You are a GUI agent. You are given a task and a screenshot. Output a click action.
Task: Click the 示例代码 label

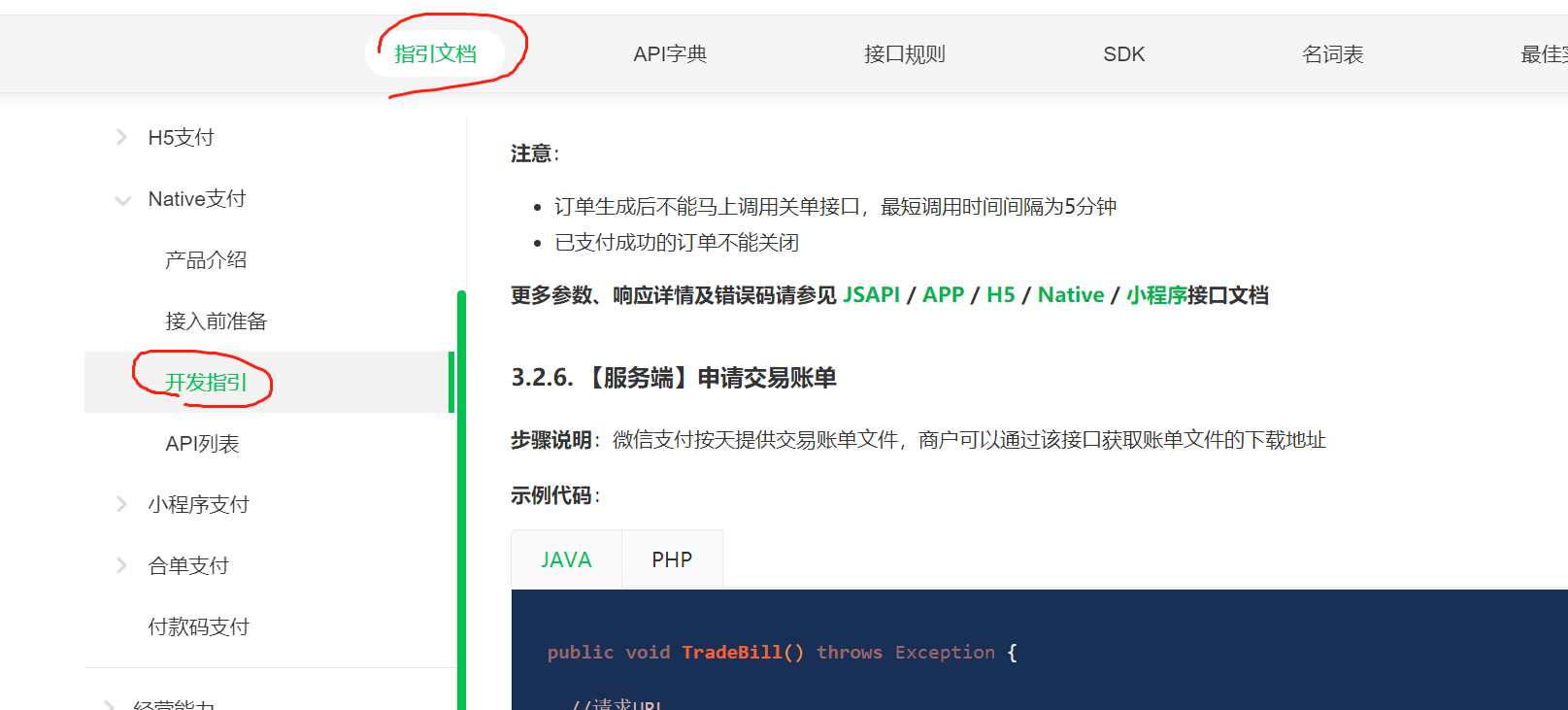[x=555, y=495]
